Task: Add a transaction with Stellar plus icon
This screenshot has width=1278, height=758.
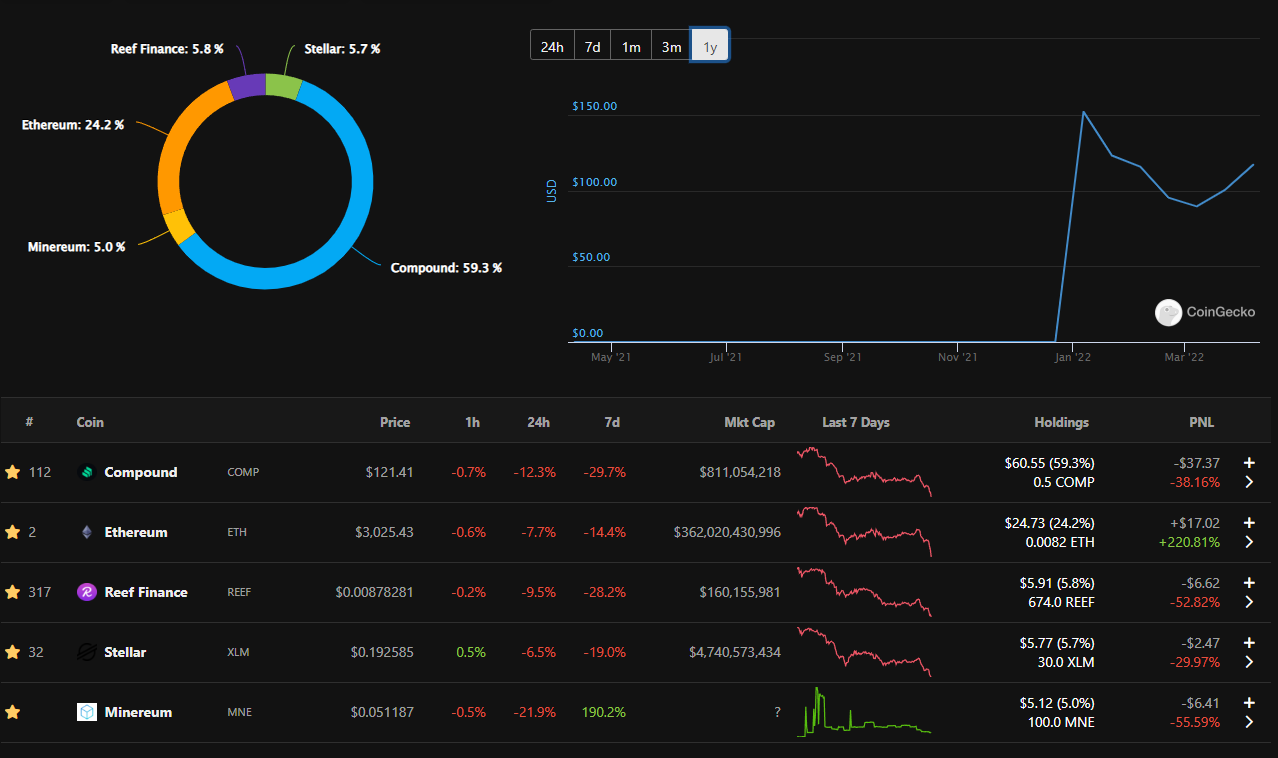Action: click(x=1249, y=642)
